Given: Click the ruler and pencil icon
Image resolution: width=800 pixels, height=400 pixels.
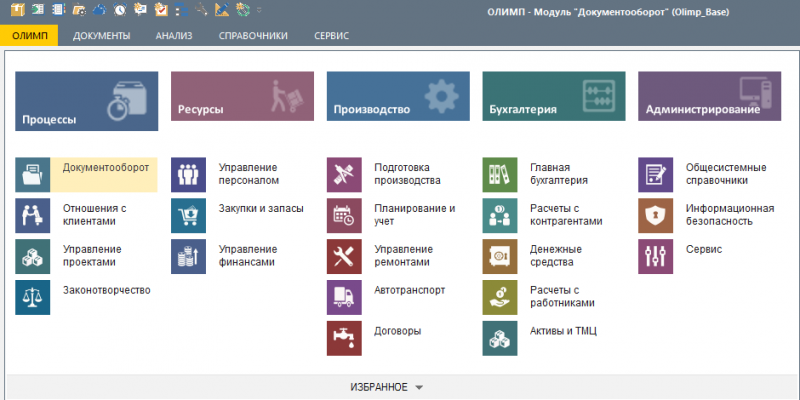Looking at the screenshot, I should pyautogui.click(x=222, y=9).
